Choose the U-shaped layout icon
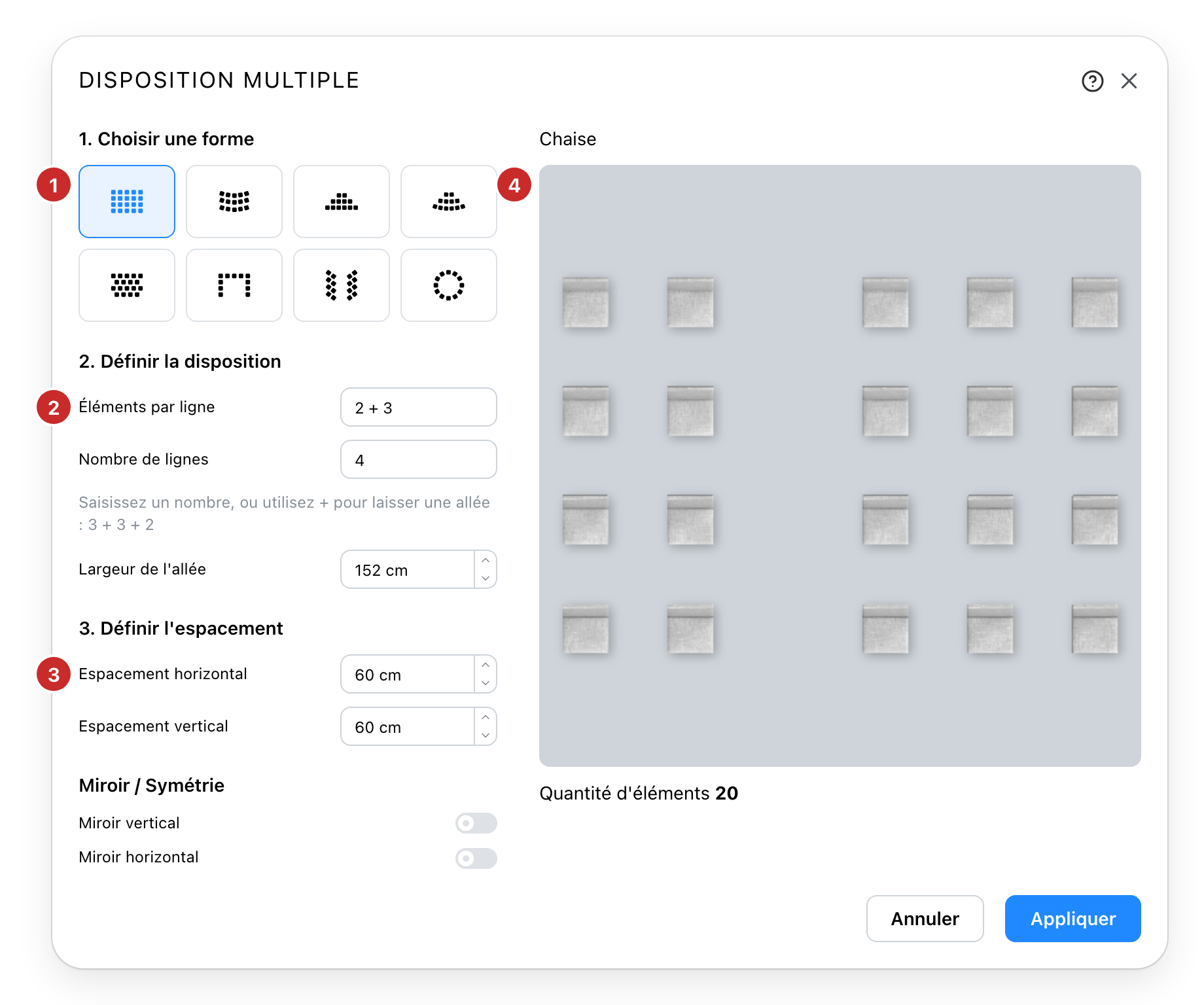Viewport: 1204px width, 1005px height. [x=234, y=285]
